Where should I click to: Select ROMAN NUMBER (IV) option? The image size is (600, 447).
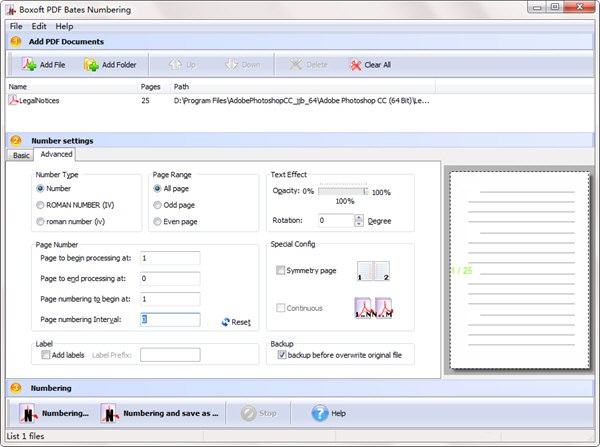point(40,205)
